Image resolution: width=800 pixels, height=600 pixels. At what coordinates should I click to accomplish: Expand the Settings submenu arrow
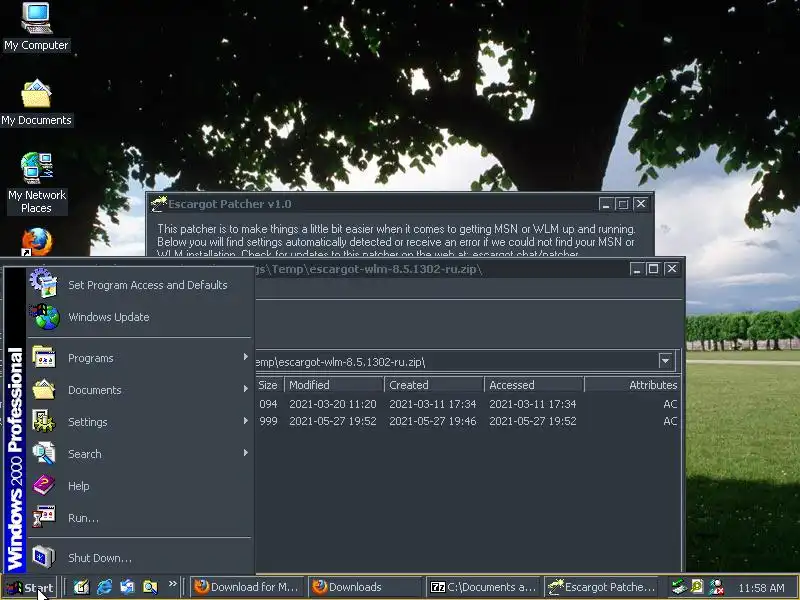click(x=245, y=421)
